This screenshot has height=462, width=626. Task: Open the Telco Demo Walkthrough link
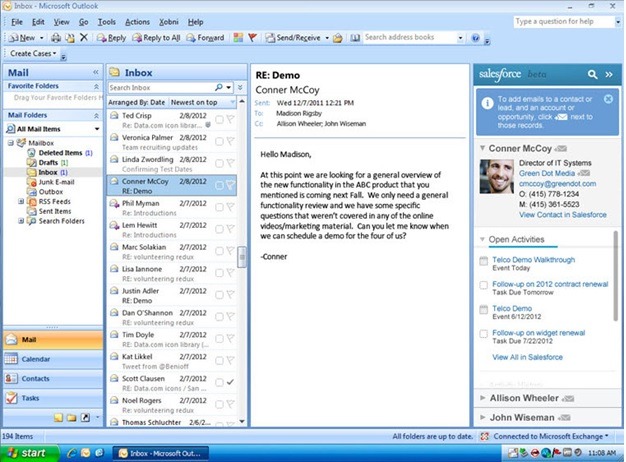tap(533, 260)
